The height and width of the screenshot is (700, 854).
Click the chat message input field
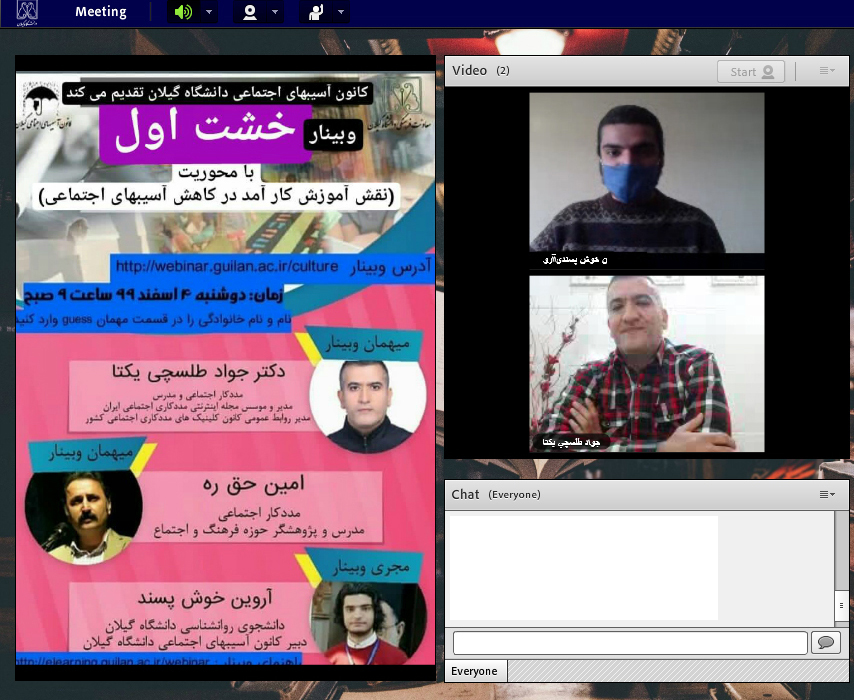pyautogui.click(x=630, y=642)
